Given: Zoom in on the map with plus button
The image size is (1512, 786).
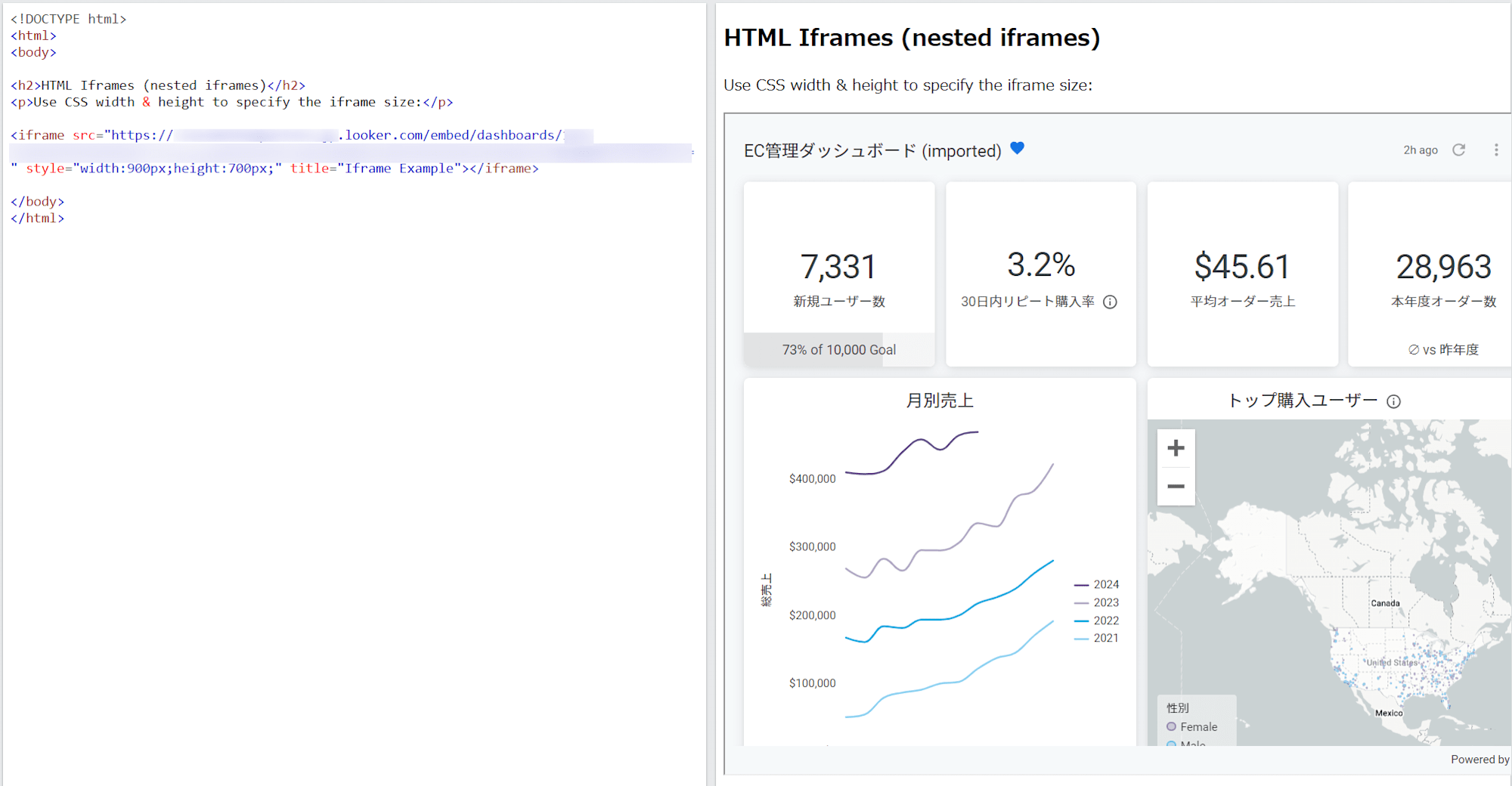Looking at the screenshot, I should [1176, 448].
